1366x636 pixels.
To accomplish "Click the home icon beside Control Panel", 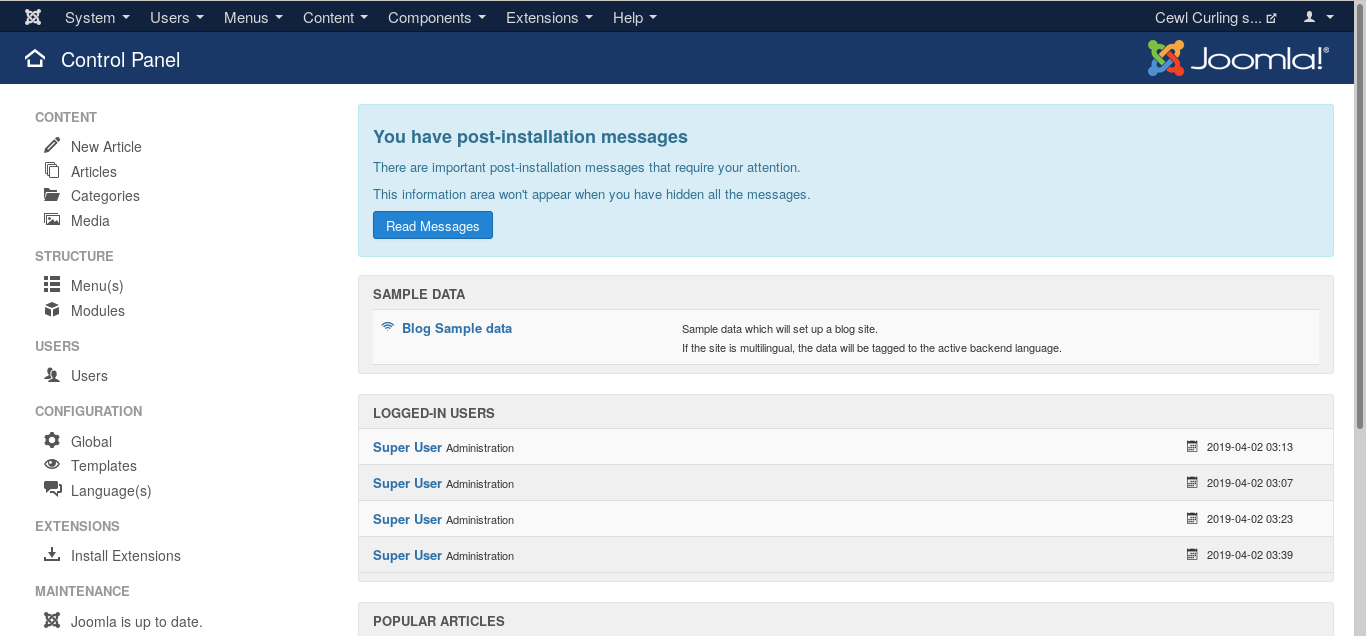I will (35, 59).
